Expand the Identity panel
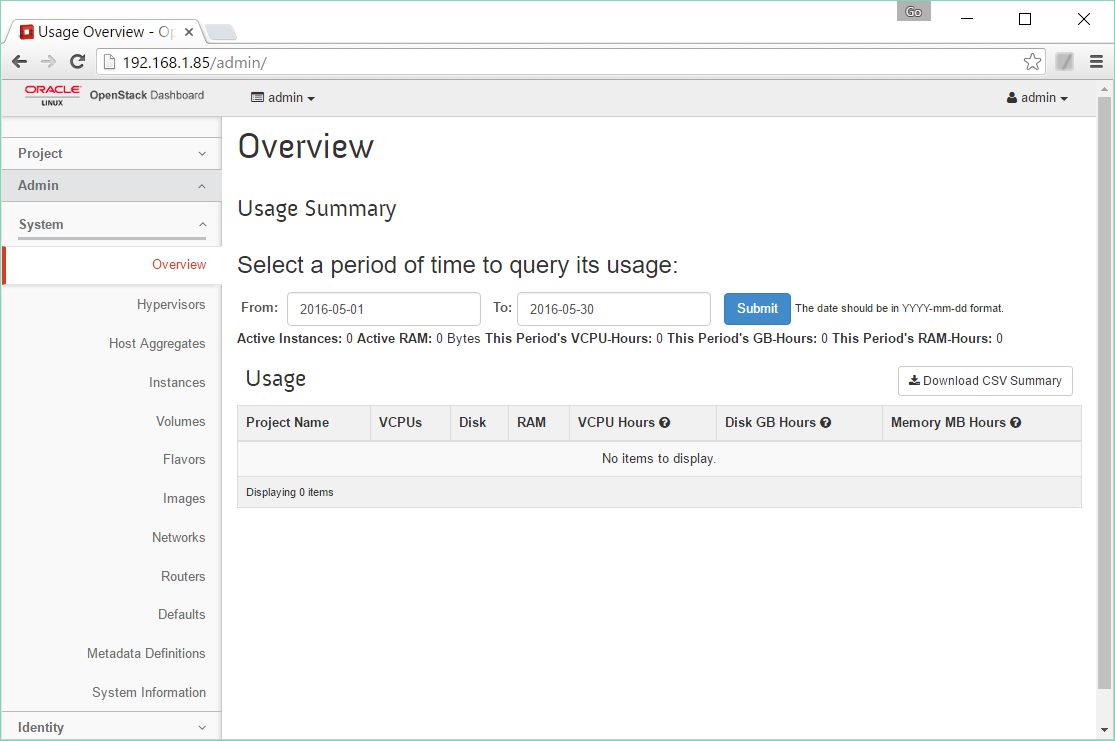The image size is (1115, 741). [x=110, y=727]
